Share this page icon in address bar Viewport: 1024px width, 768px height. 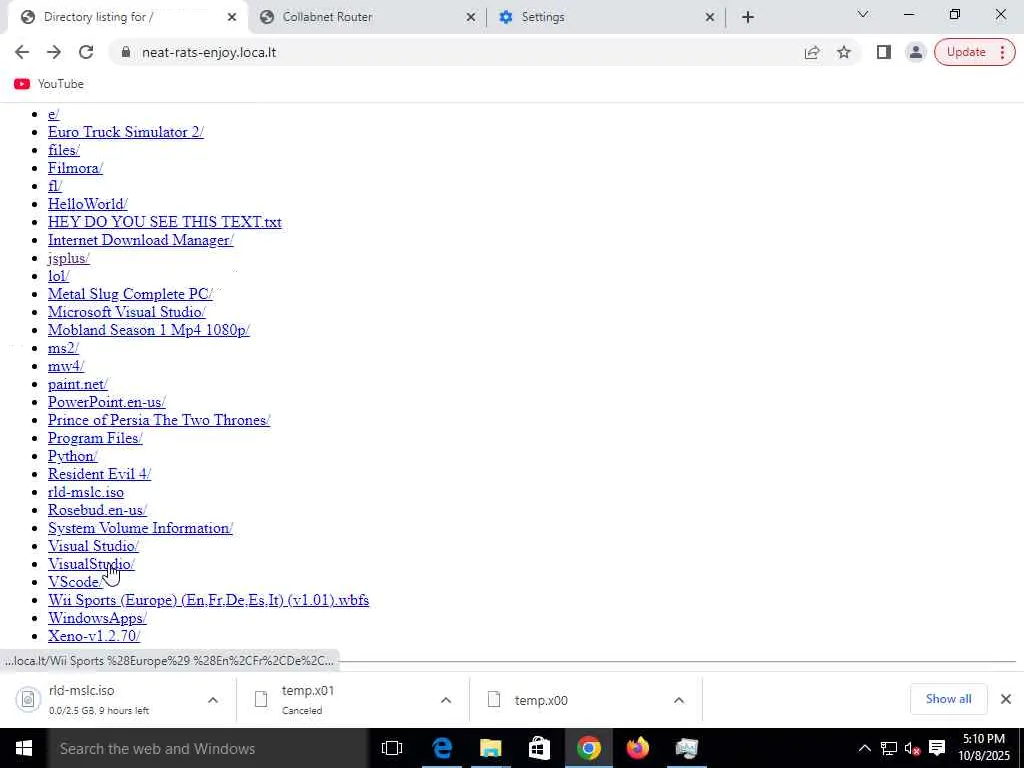pyautogui.click(x=812, y=52)
